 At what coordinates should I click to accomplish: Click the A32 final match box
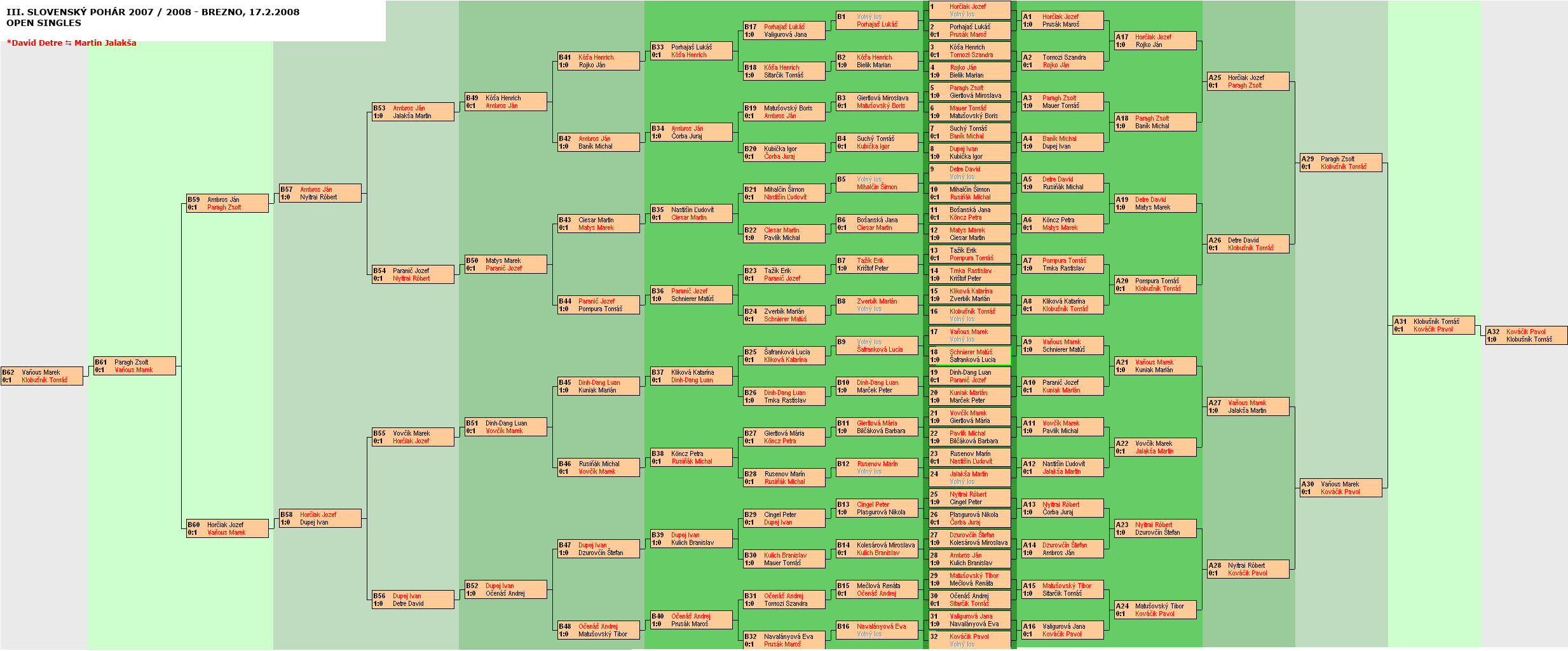tap(1526, 335)
